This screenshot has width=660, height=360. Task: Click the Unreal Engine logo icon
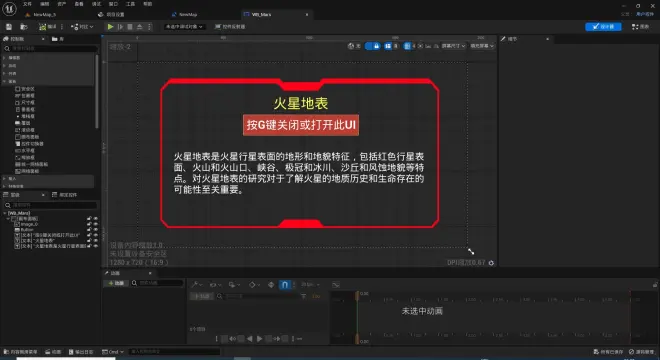[x=9, y=8]
